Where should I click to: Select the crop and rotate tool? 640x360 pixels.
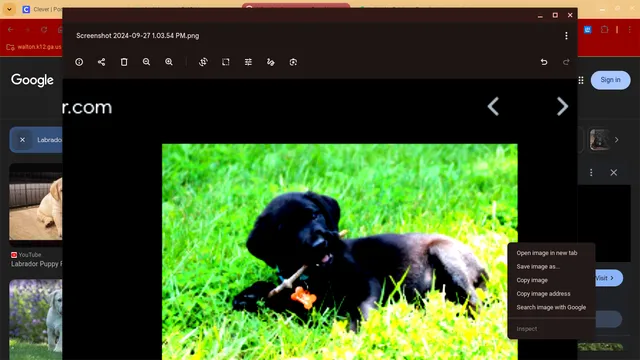click(x=203, y=62)
